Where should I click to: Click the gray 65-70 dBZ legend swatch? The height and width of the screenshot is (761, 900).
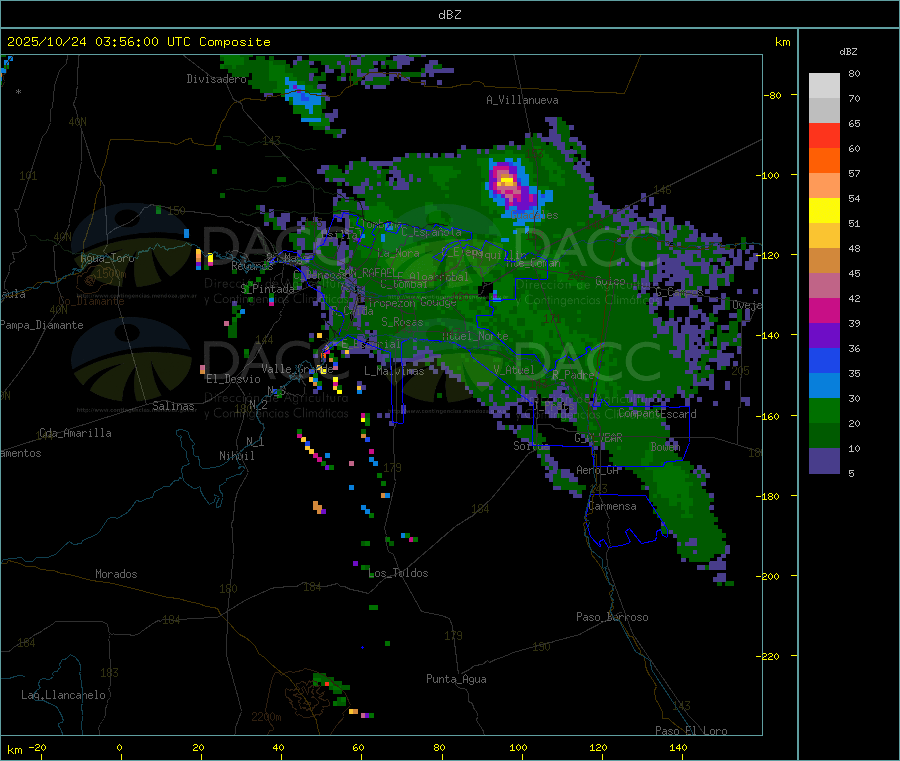click(x=824, y=111)
